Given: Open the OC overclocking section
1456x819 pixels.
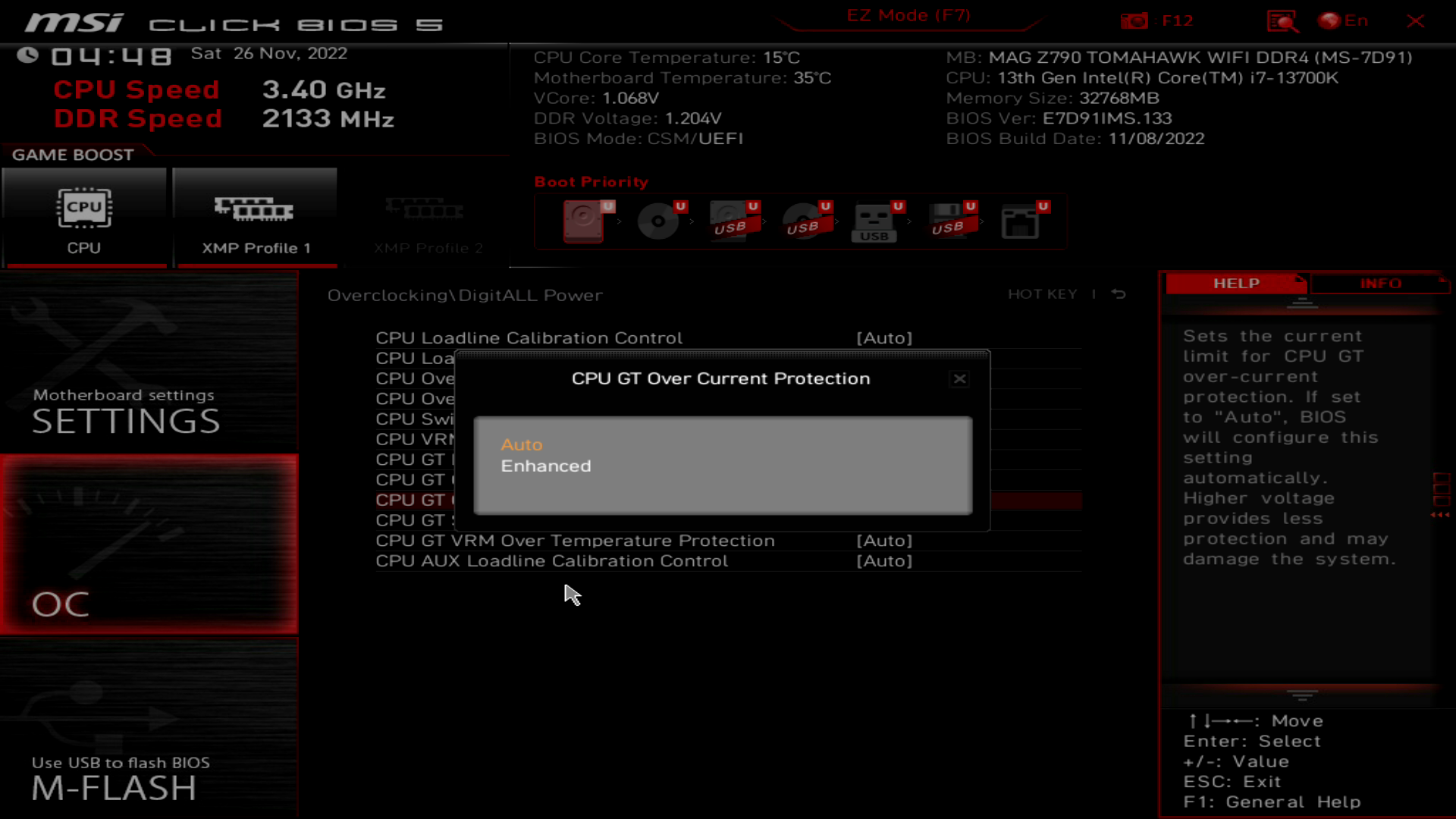Looking at the screenshot, I should [149, 544].
